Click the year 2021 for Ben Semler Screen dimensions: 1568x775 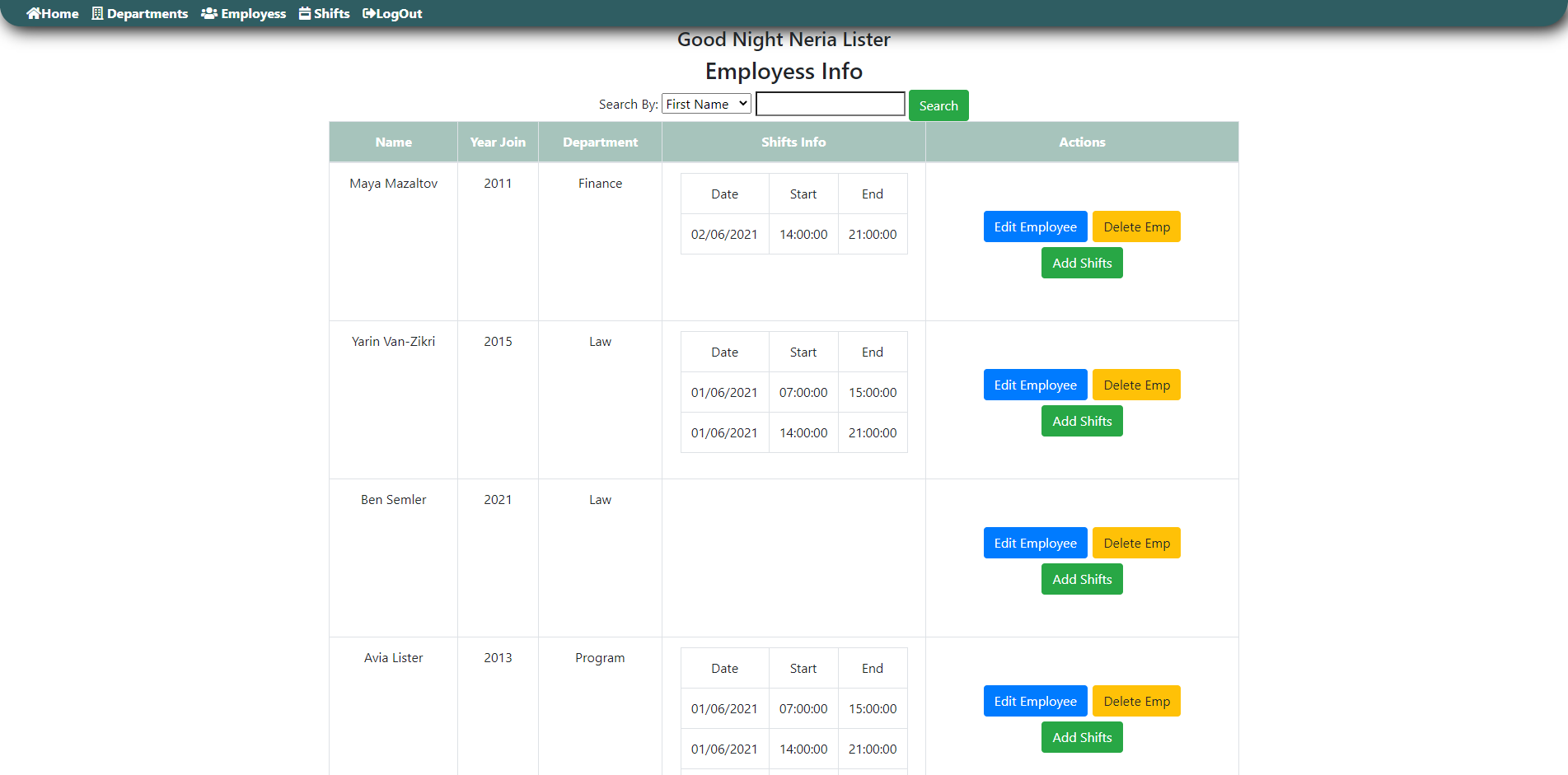tap(498, 499)
